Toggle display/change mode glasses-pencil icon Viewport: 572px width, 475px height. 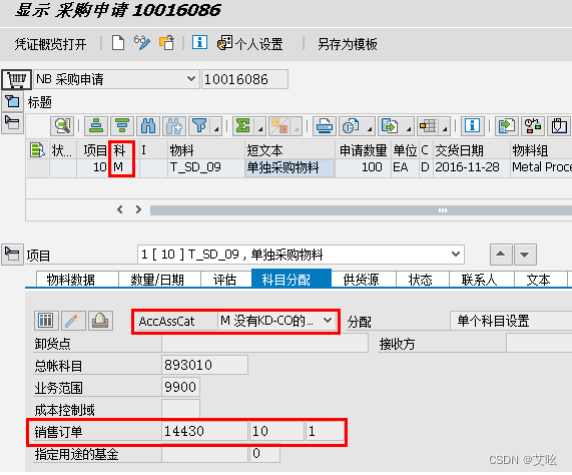142,43
